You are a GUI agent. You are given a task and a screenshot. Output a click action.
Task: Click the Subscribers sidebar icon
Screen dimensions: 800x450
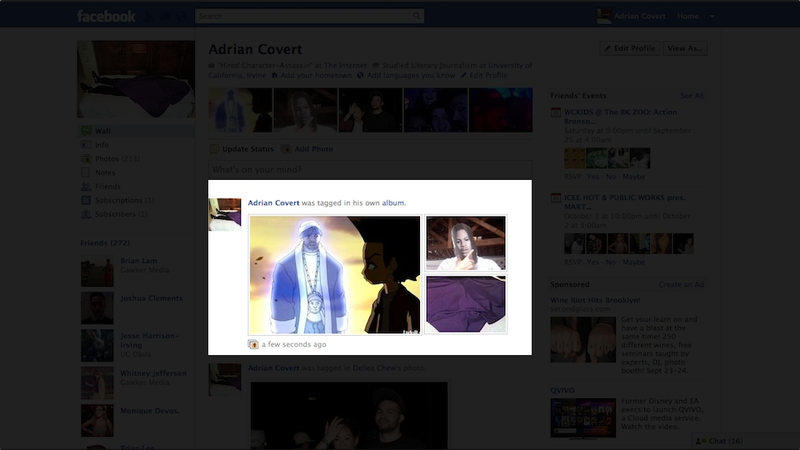[x=86, y=214]
